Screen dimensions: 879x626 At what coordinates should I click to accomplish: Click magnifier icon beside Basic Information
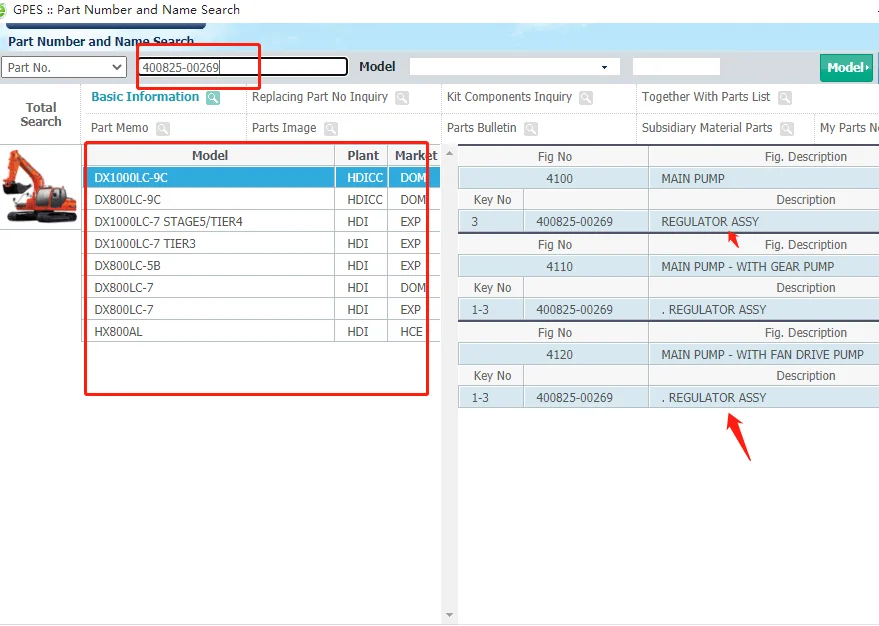[x=213, y=98]
